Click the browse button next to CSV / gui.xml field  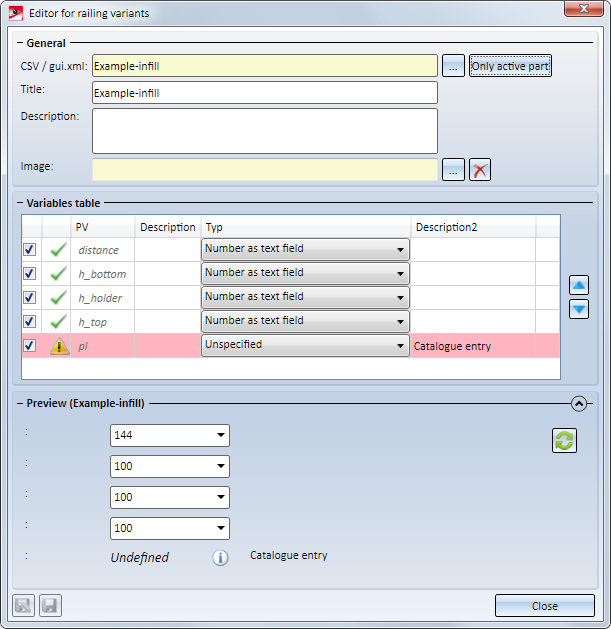click(453, 66)
